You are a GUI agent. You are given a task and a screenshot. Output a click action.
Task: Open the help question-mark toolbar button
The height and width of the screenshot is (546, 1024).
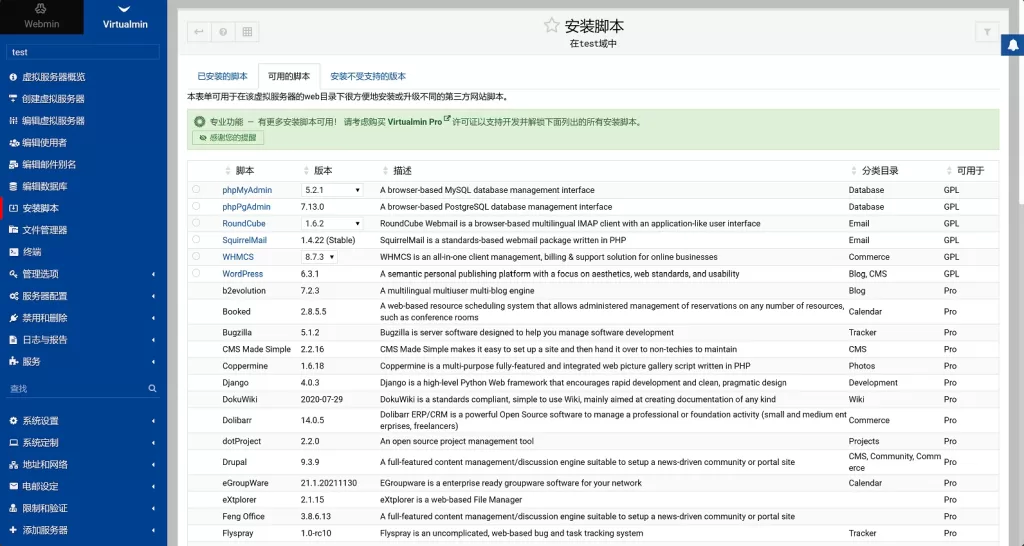pyautogui.click(x=223, y=31)
